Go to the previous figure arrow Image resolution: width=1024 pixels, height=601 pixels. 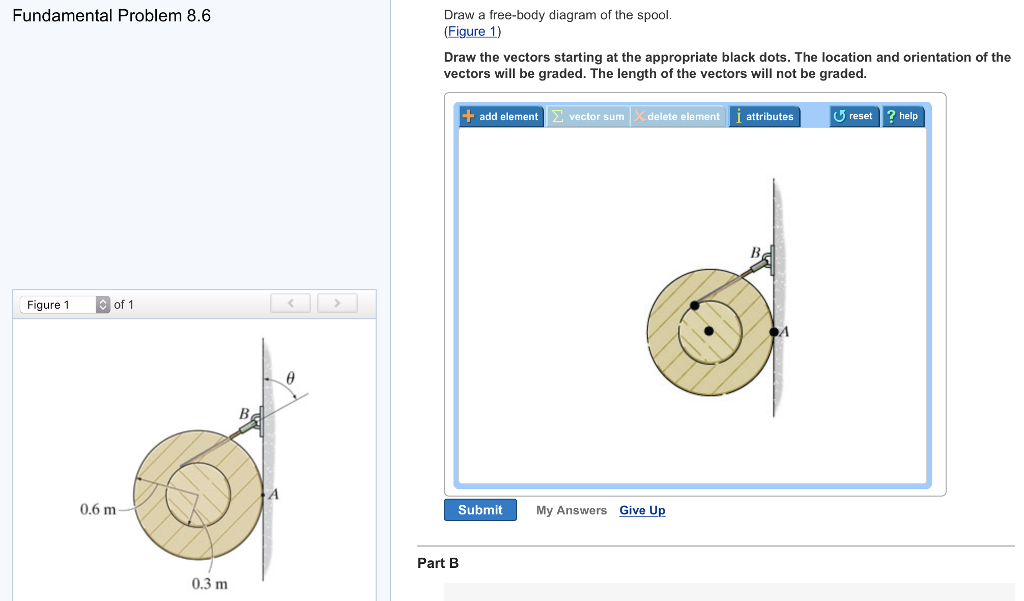pos(291,303)
